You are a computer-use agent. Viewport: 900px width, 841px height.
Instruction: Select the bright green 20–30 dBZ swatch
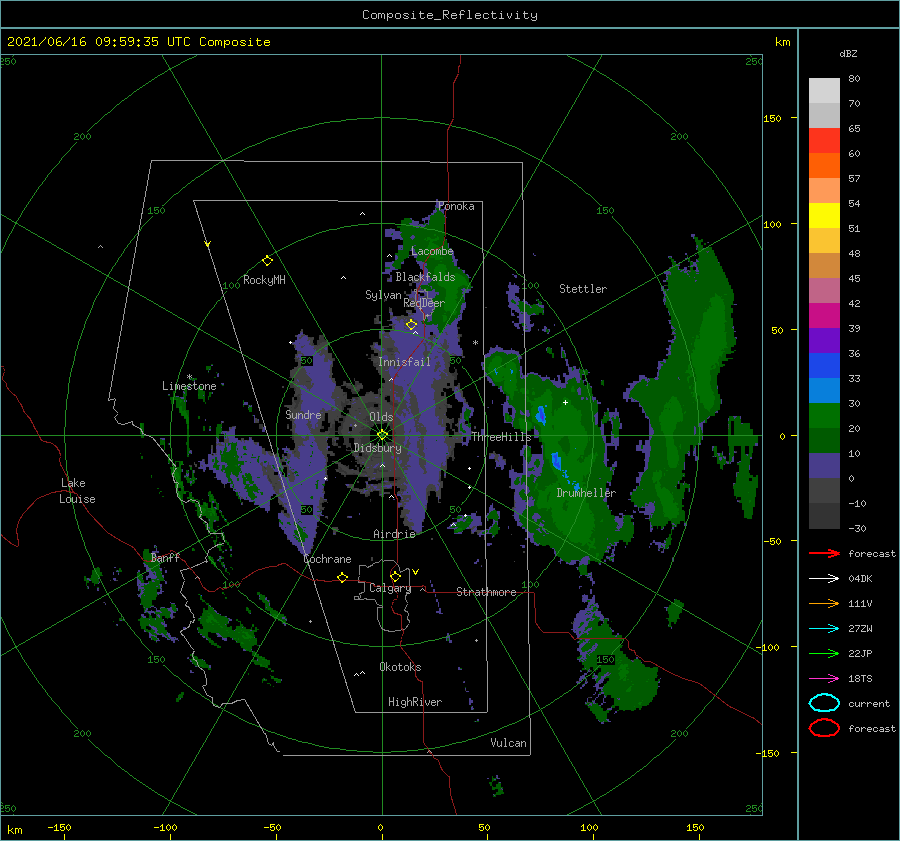(824, 416)
